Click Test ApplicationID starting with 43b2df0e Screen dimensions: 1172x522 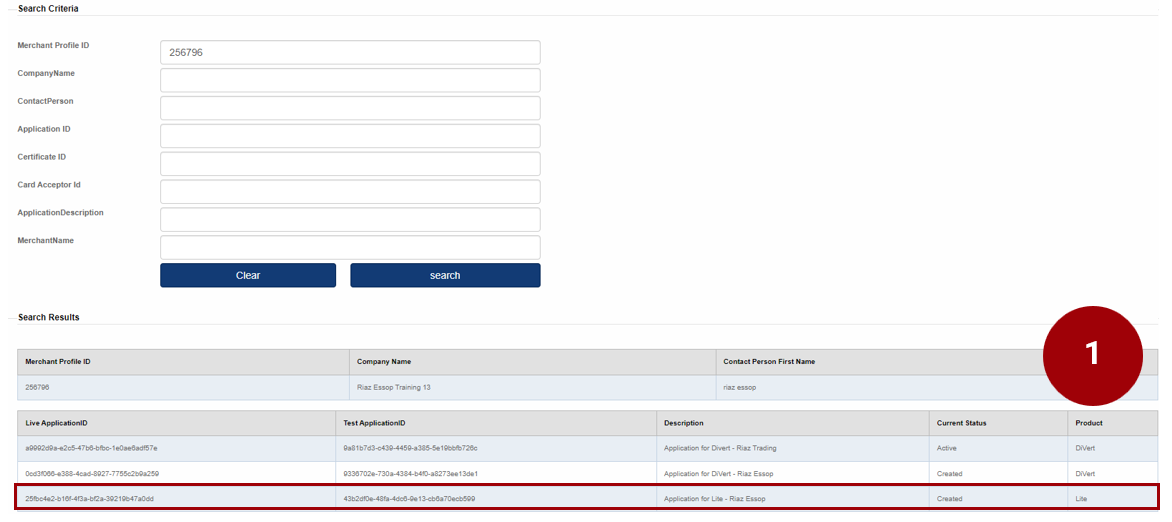(x=409, y=498)
